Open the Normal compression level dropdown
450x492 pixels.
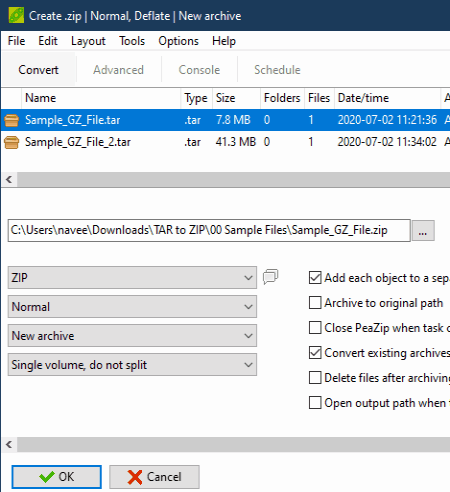coord(132,306)
